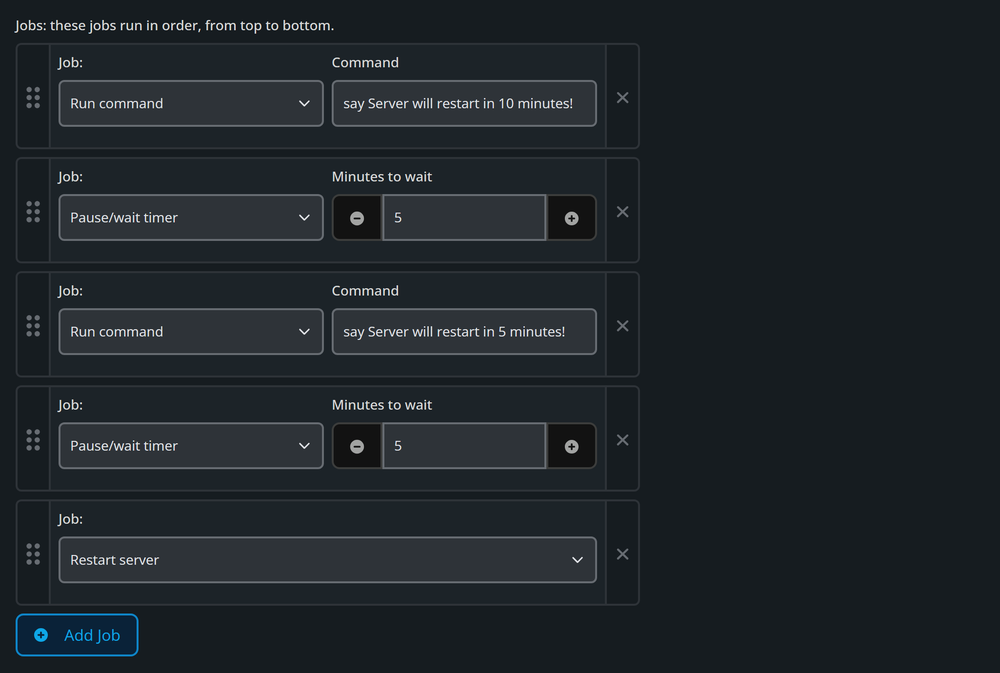This screenshot has height=673, width=1000.
Task: Remove the 5 minutes restart warning job
Action: pyautogui.click(x=622, y=326)
